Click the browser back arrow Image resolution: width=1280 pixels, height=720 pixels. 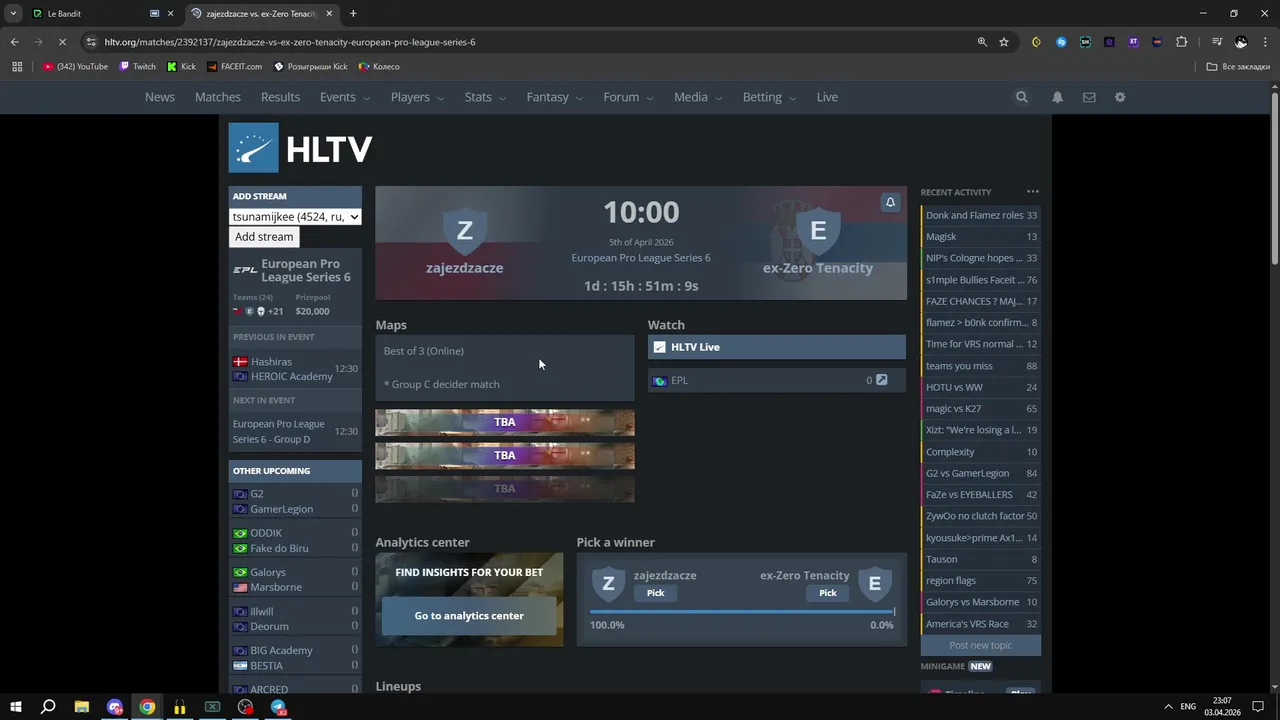tap(14, 42)
